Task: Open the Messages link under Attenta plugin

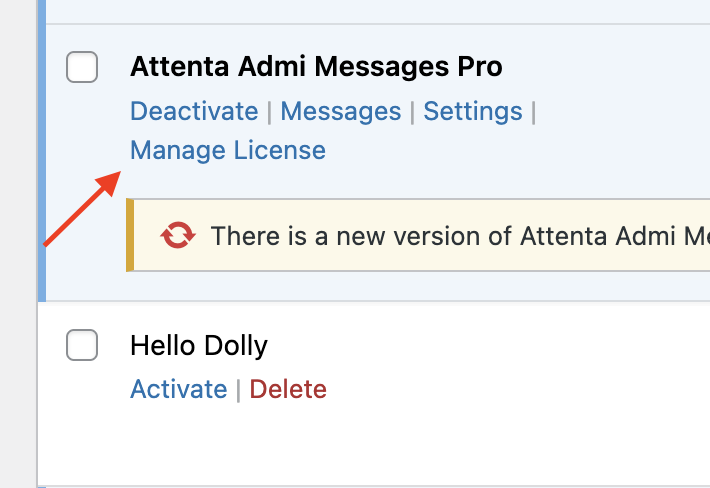Action: (341, 111)
